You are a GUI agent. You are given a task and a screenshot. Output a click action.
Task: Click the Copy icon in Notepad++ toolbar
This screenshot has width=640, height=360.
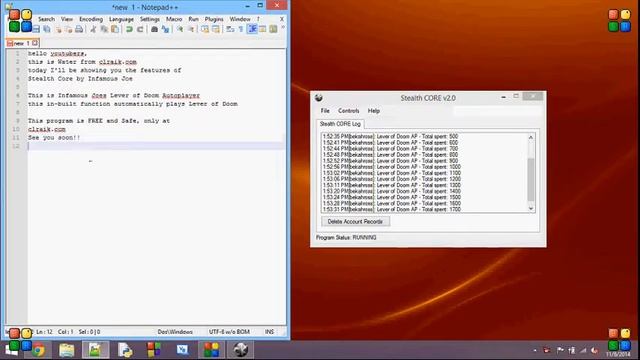click(104, 29)
